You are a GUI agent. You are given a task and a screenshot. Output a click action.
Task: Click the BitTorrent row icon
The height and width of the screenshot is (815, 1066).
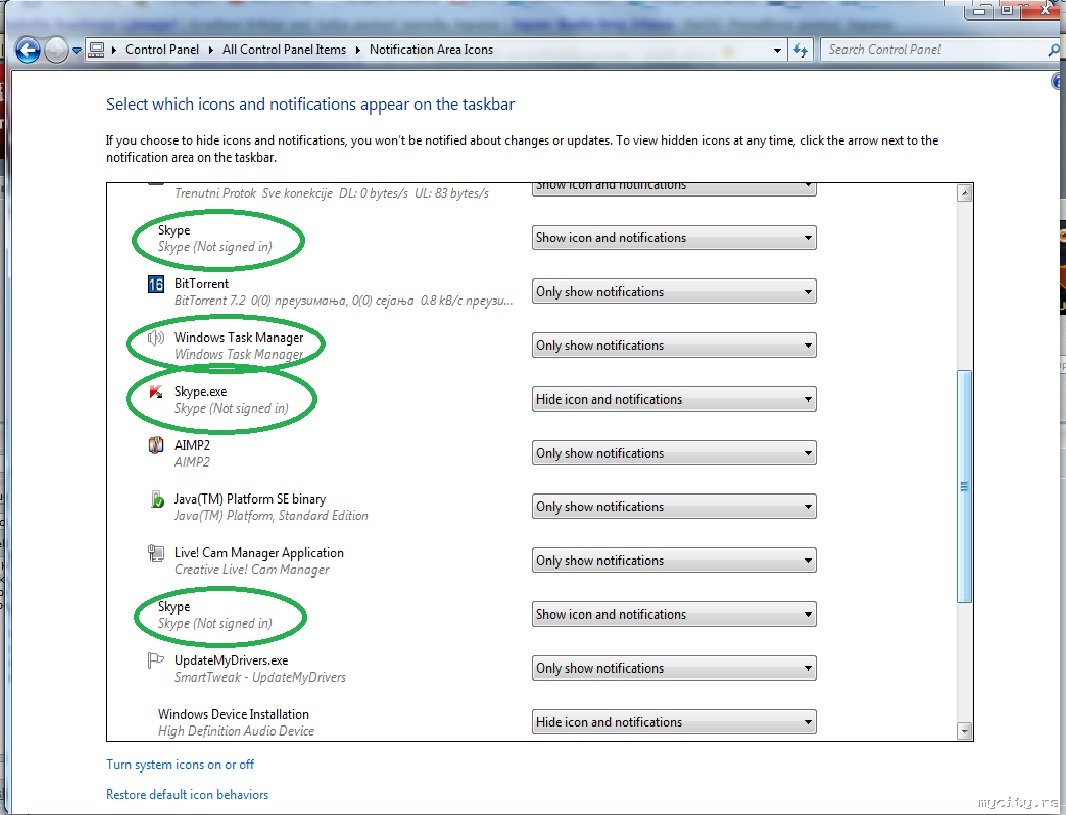click(156, 284)
